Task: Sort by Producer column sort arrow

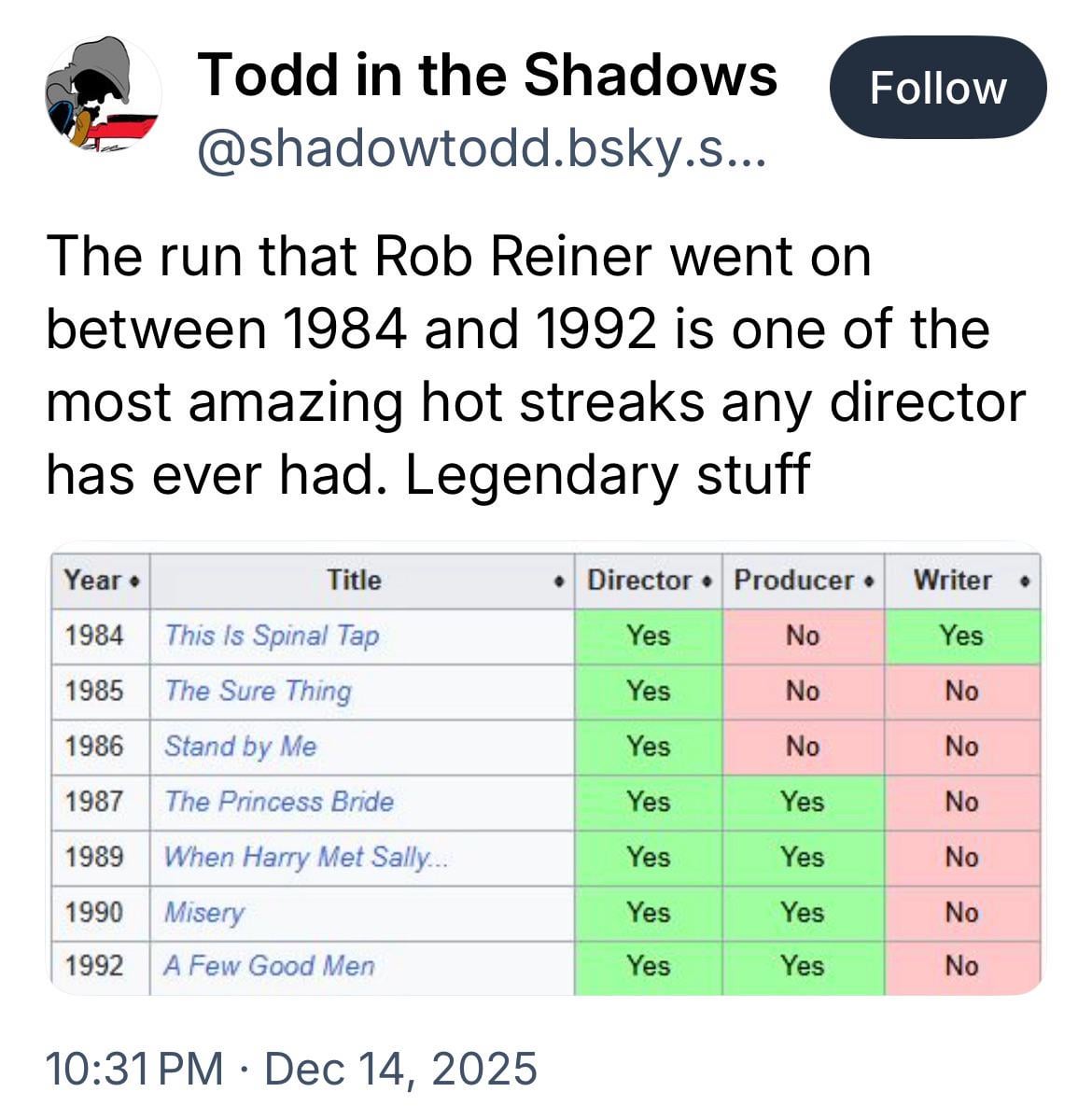Action: [x=869, y=581]
